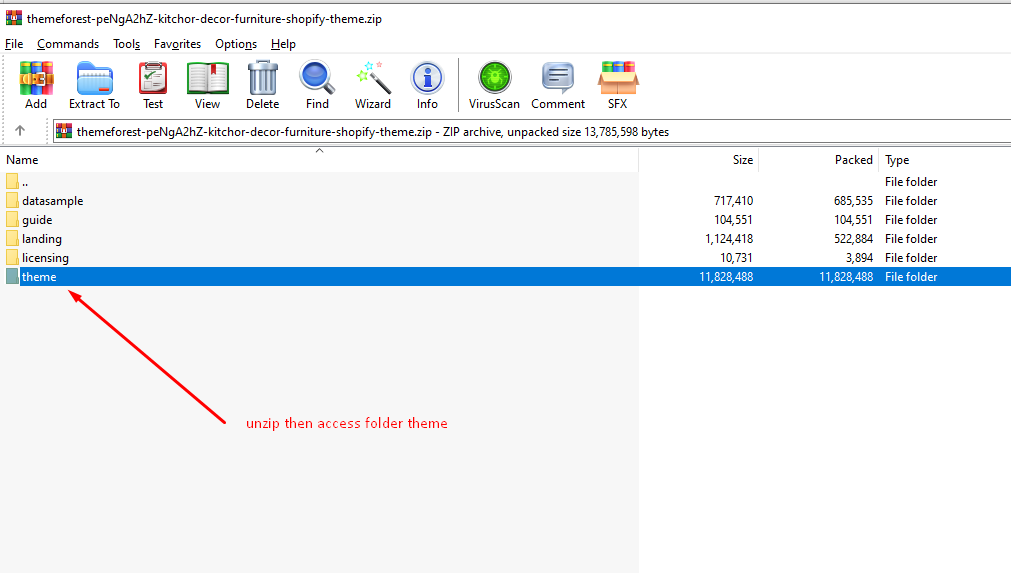Click size value 104,551 of guide
The width and height of the screenshot is (1011, 573).
733,220
